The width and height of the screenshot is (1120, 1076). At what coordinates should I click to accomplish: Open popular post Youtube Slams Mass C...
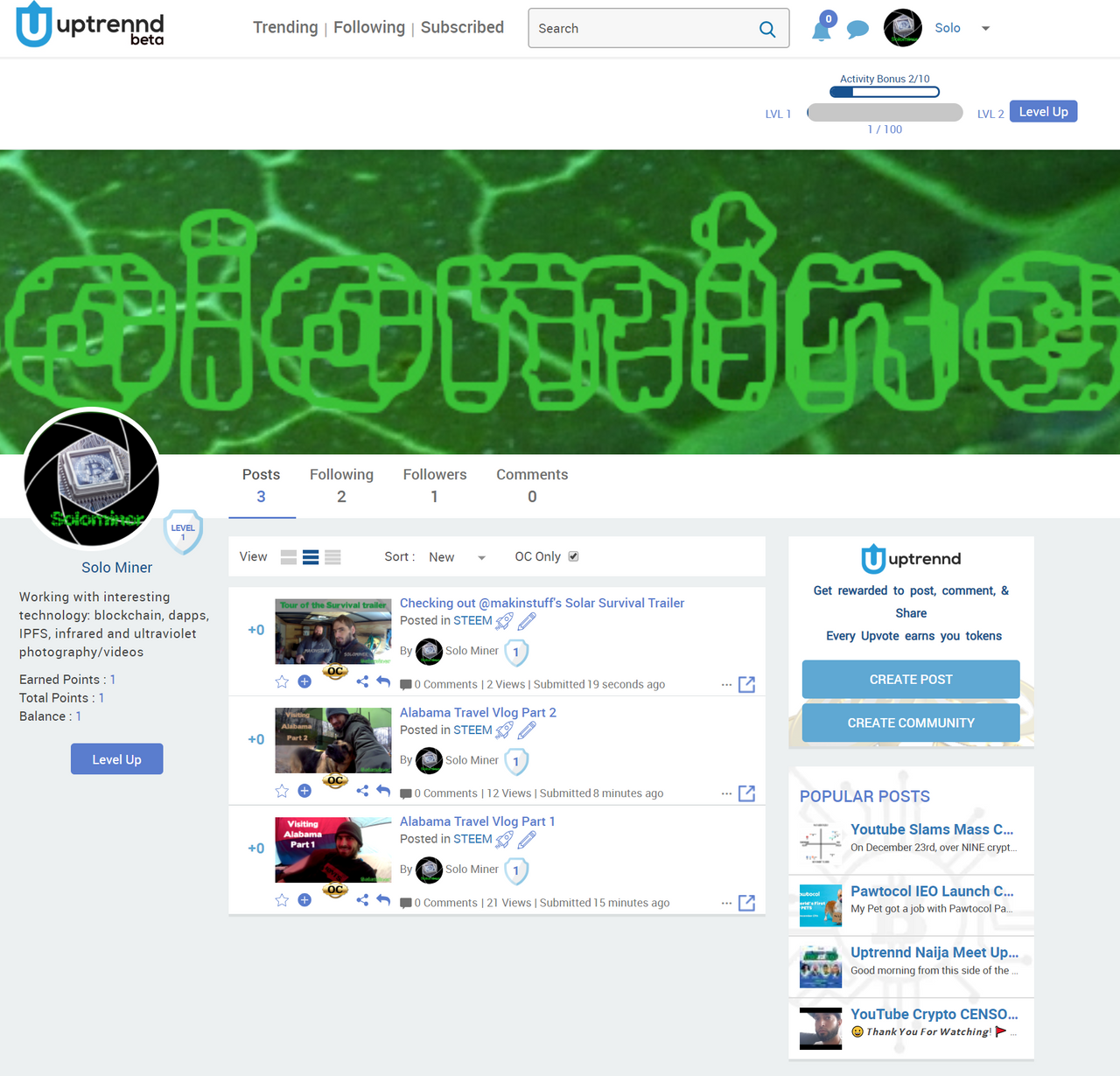click(932, 829)
